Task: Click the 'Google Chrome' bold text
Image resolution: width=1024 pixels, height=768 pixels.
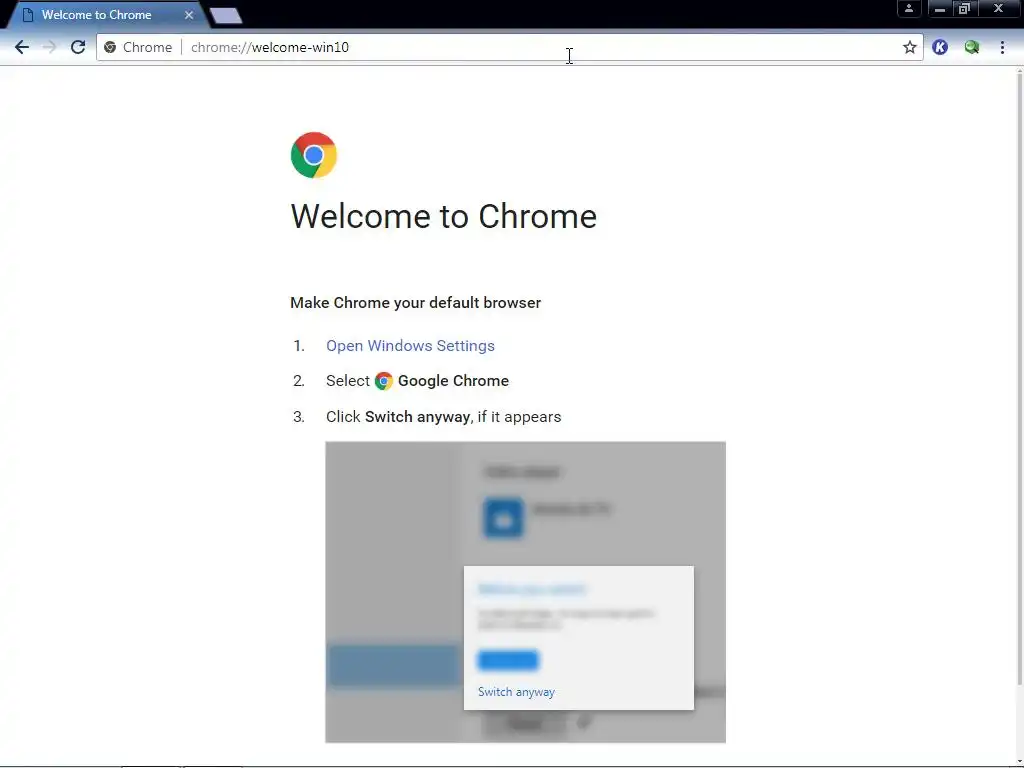Action: (x=453, y=381)
